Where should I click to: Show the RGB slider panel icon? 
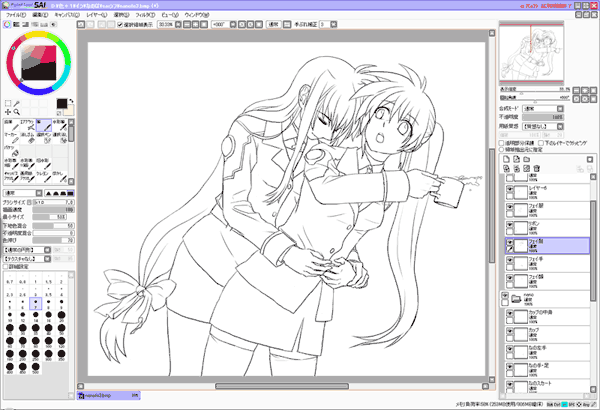tap(16, 25)
